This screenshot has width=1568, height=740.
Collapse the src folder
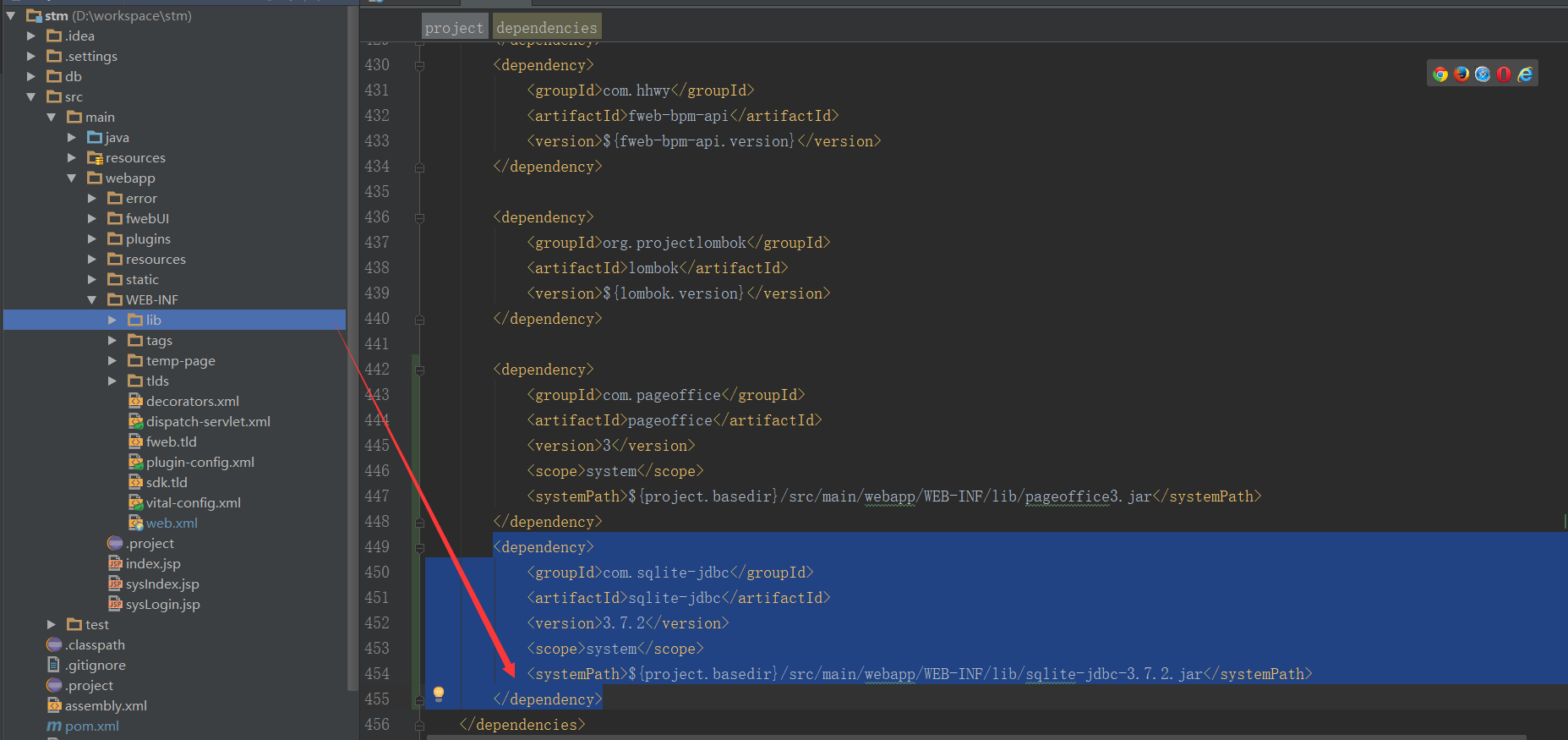tap(31, 96)
